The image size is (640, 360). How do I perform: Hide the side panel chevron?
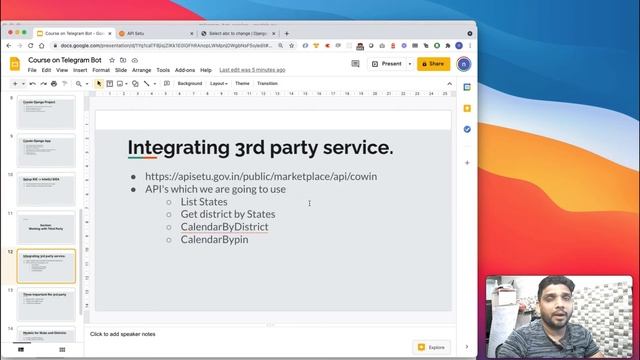pos(467,347)
